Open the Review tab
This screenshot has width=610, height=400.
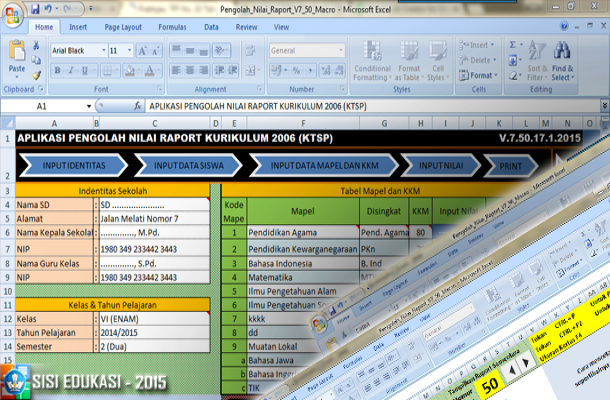(246, 27)
